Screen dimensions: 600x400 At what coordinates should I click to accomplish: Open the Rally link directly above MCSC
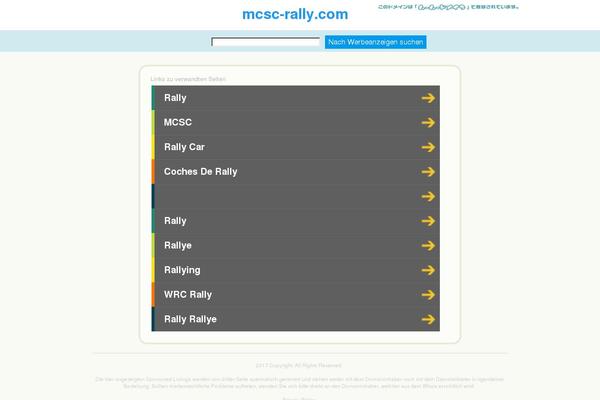175,98
